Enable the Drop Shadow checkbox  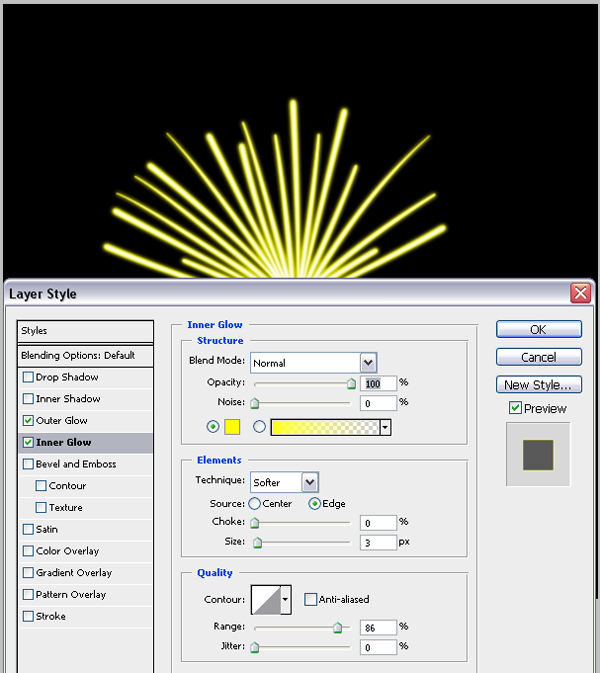28,377
